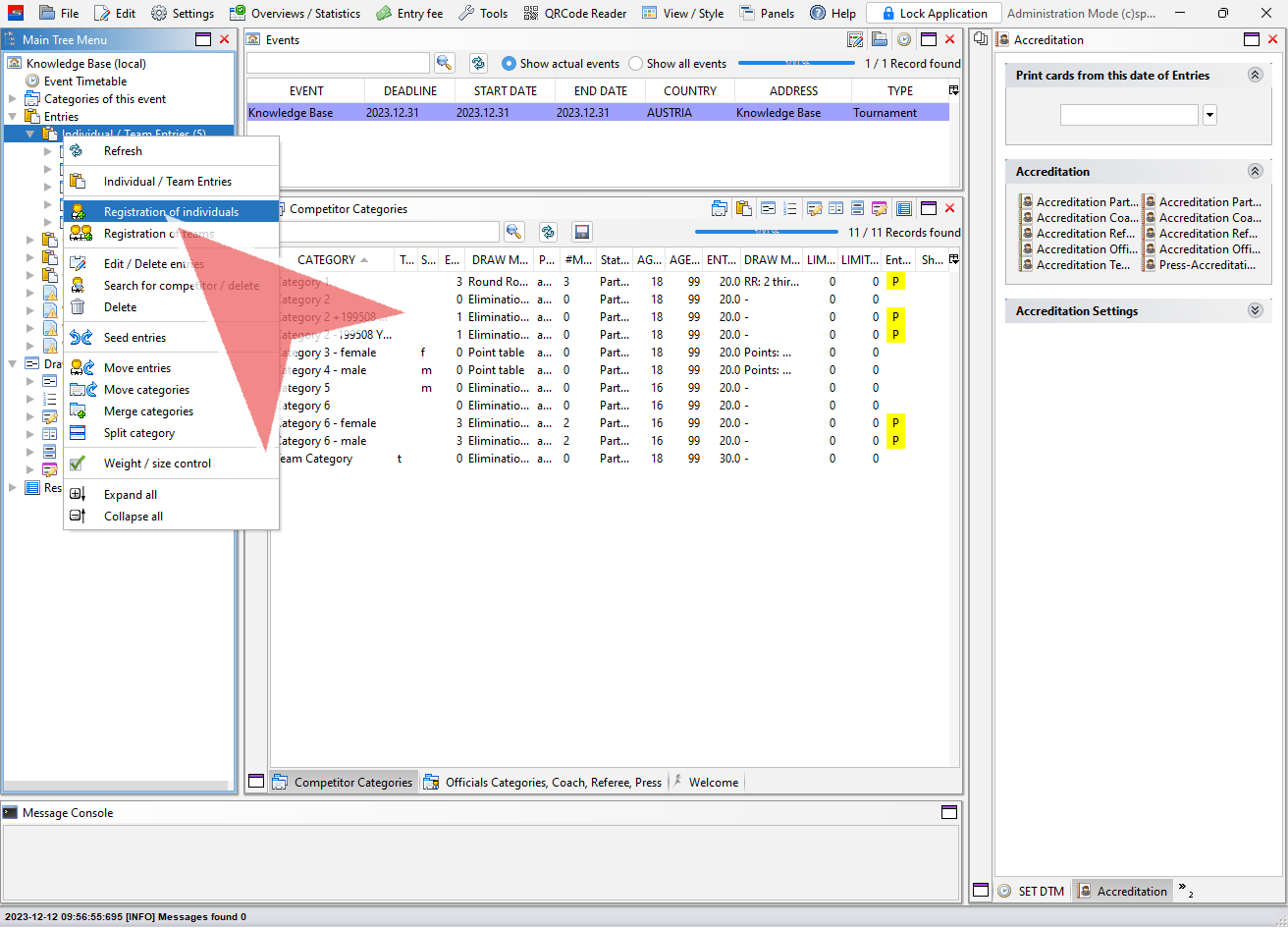
Task: Click the Events search input field
Action: coord(338,63)
